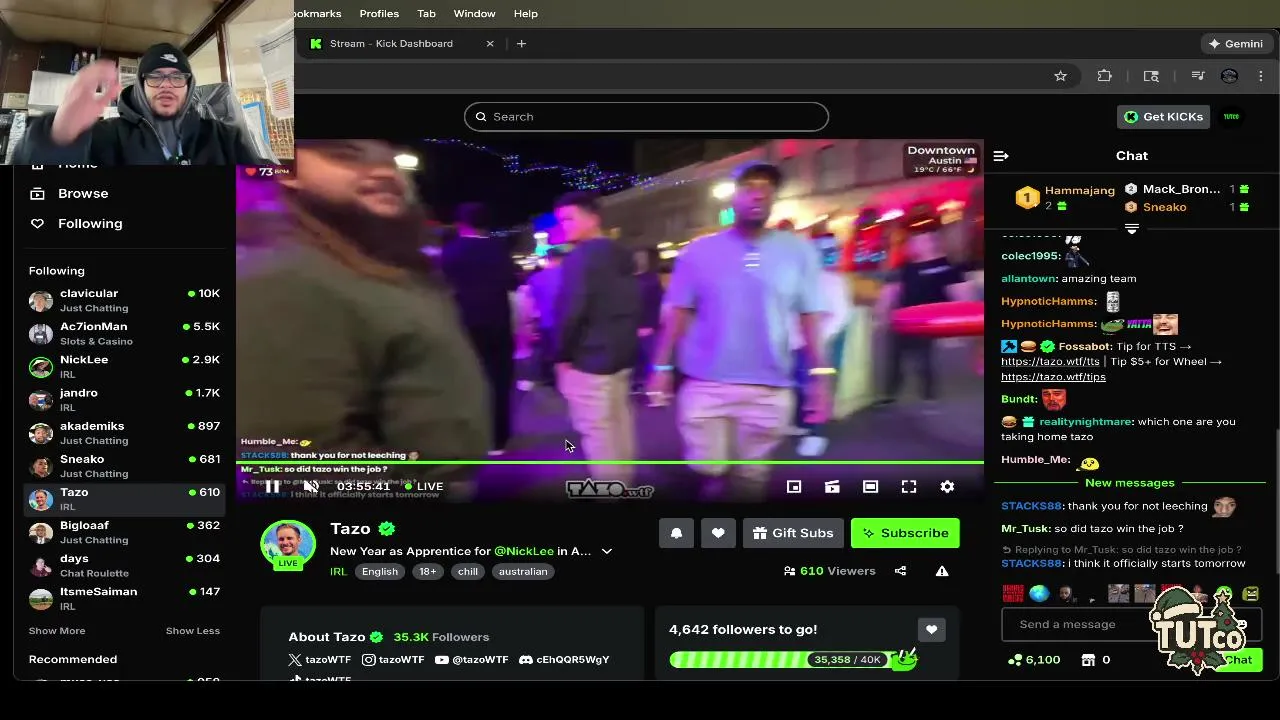This screenshot has width=1280, height=720.
Task: Open jandro's channel in sidebar
Action: pos(124,399)
